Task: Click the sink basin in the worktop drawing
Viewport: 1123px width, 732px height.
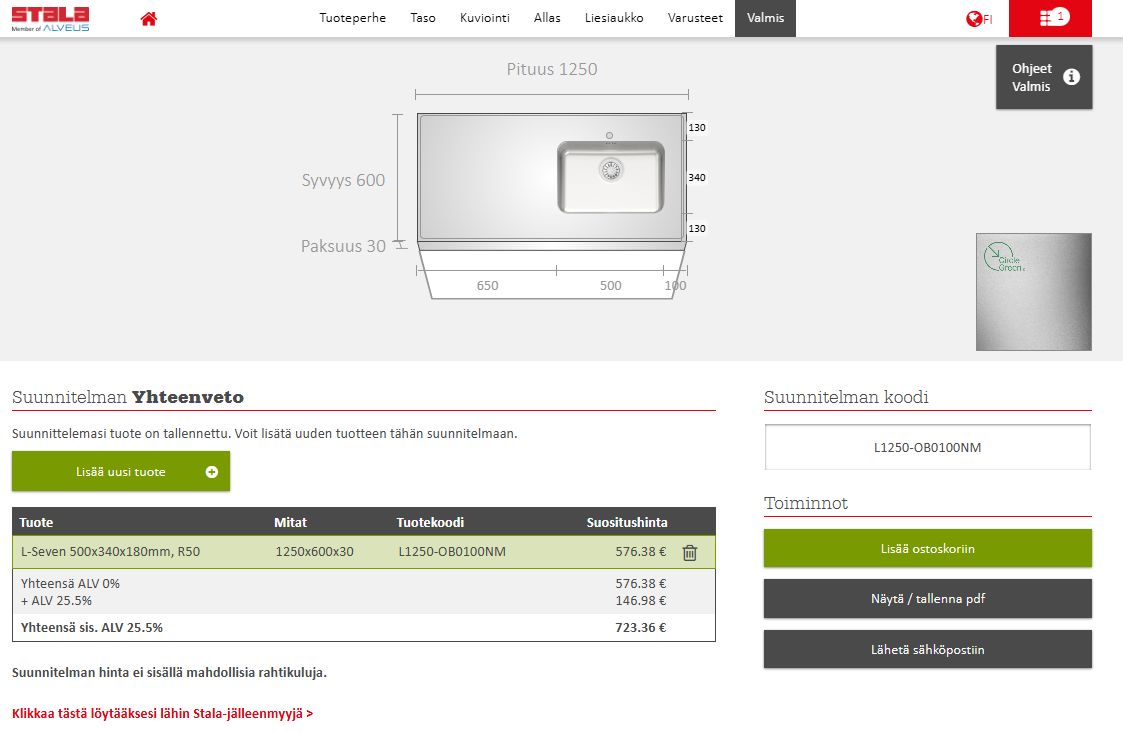Action: pos(611,177)
